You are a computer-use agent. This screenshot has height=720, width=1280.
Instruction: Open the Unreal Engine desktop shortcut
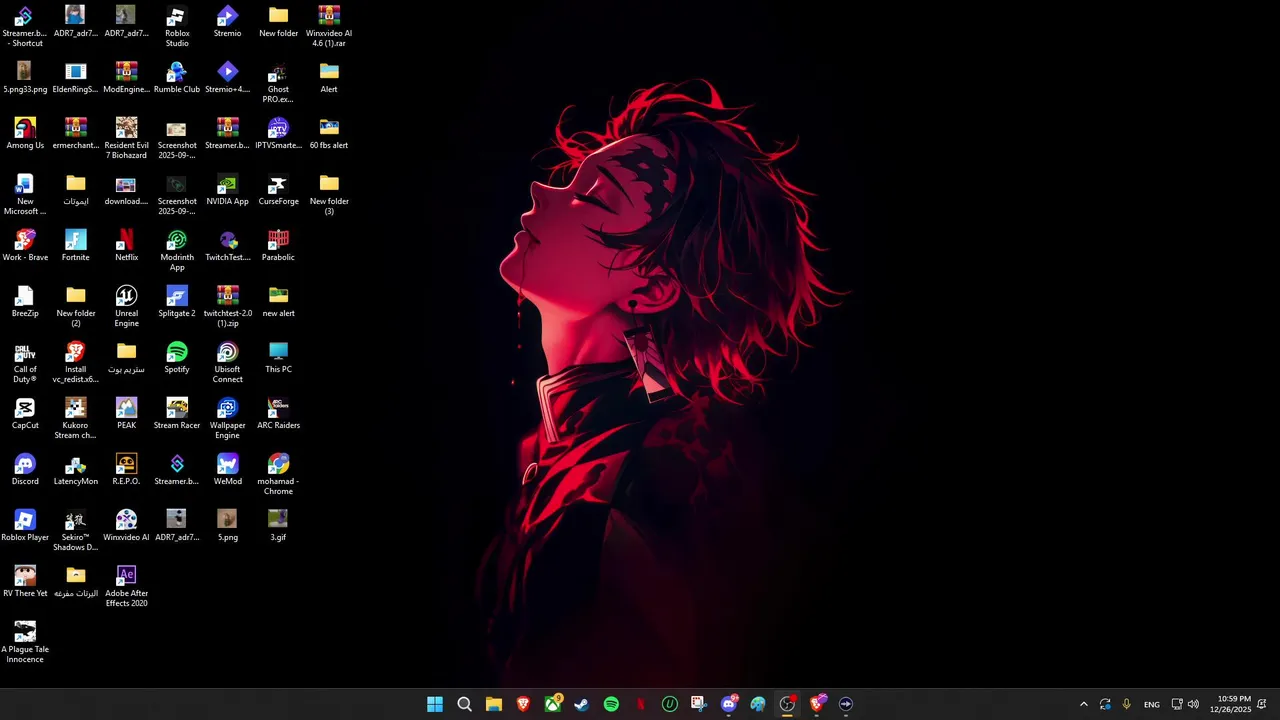point(126,307)
